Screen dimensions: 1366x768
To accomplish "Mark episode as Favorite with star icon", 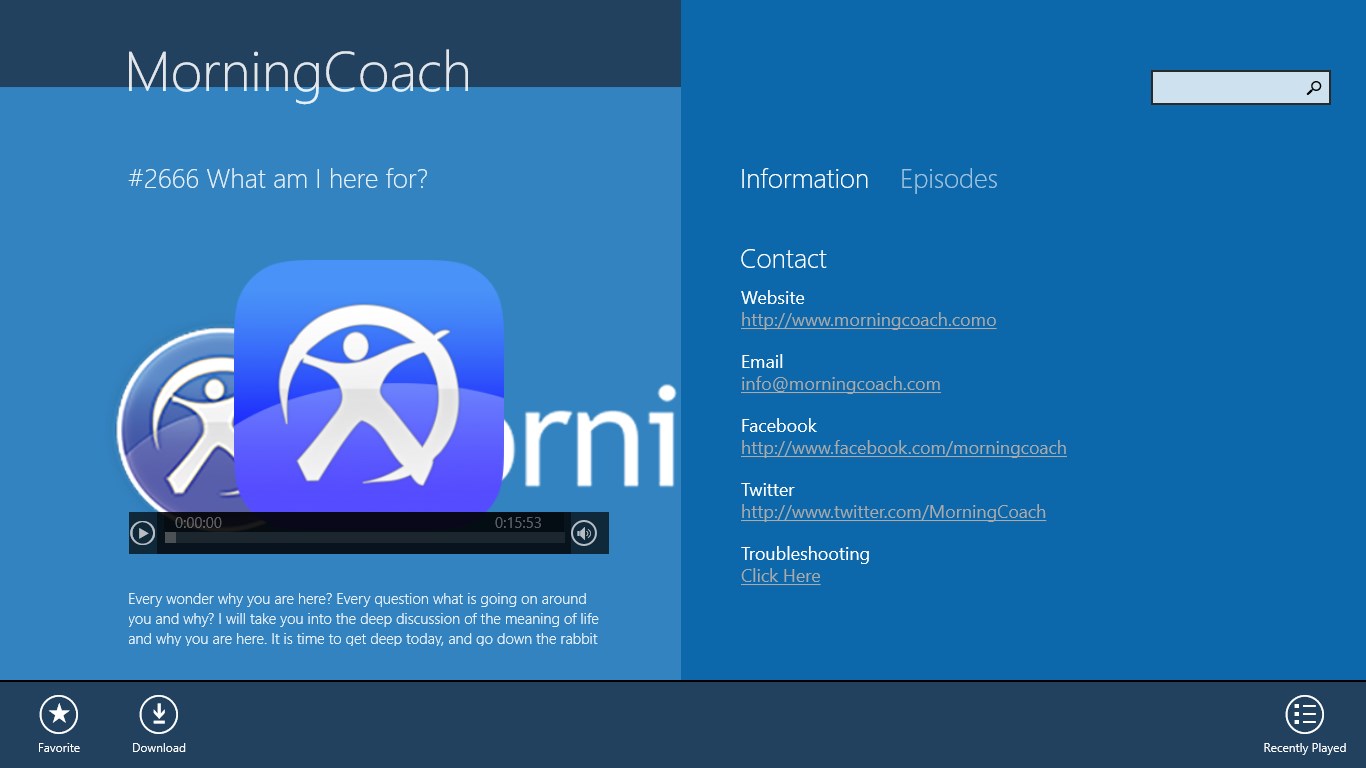I will pos(59,714).
